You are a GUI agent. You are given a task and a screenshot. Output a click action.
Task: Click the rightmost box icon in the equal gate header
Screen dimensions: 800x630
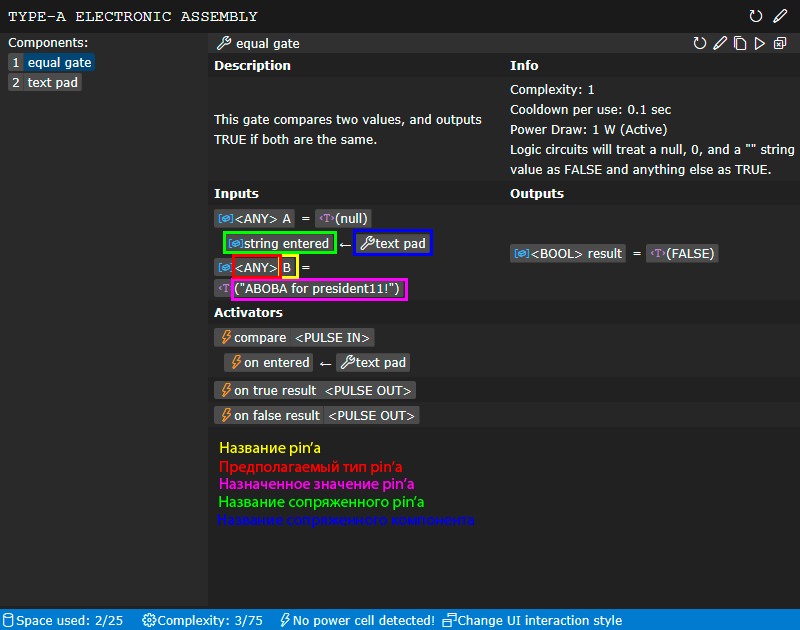click(x=780, y=43)
